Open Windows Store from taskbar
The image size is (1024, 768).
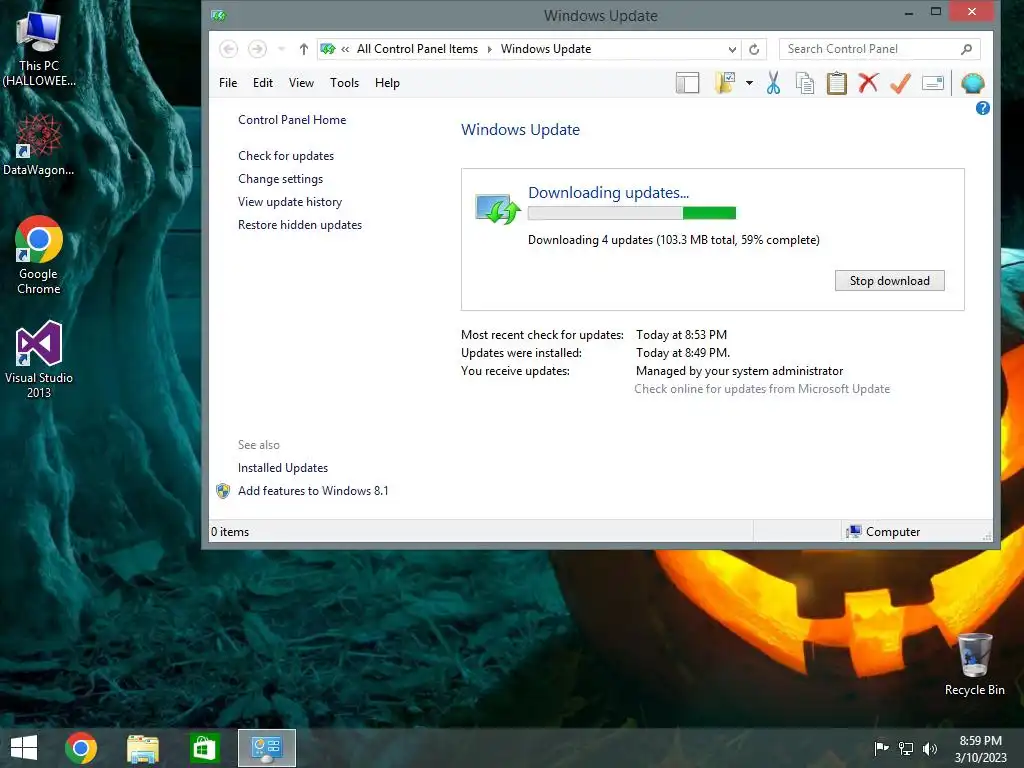point(204,748)
